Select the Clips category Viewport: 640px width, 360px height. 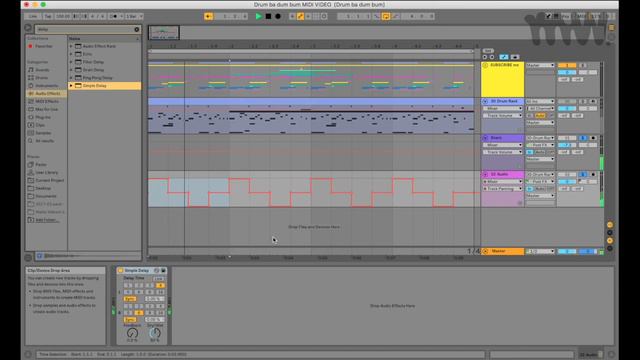pyautogui.click(x=40, y=125)
